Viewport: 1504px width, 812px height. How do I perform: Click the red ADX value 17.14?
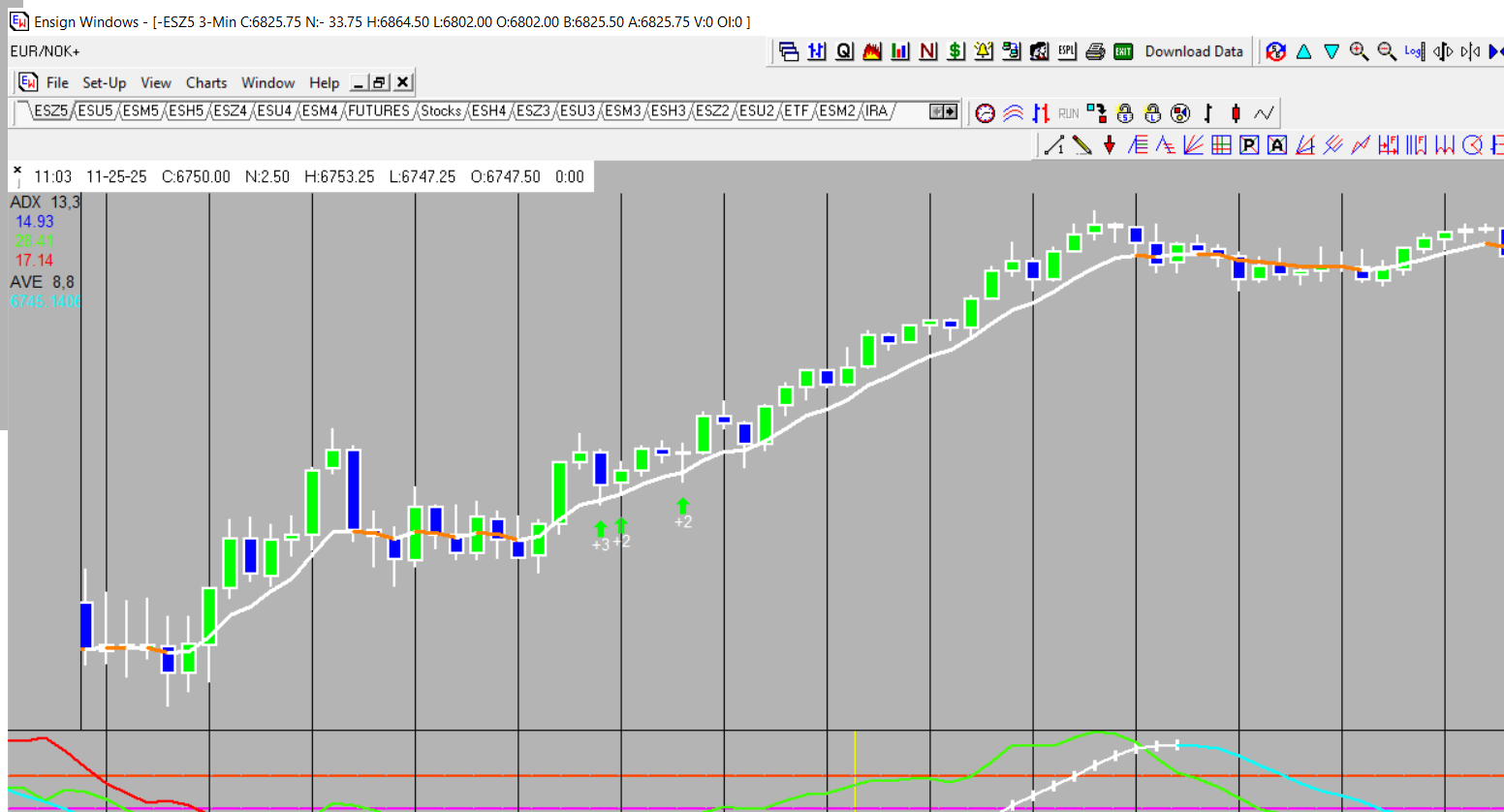(34, 260)
